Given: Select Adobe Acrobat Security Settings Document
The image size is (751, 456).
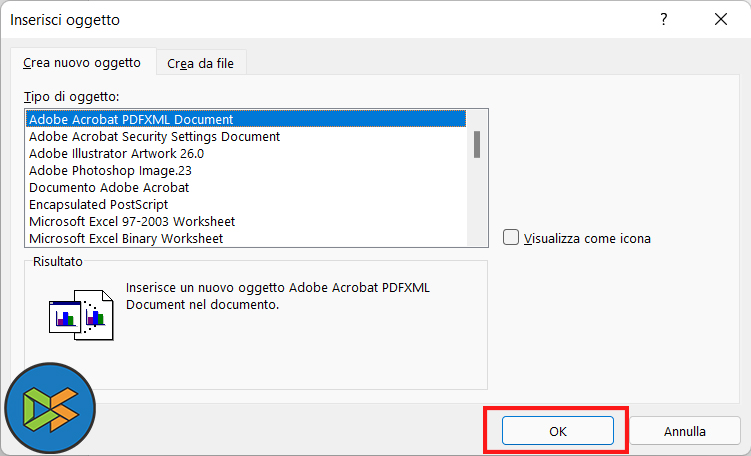Looking at the screenshot, I should pyautogui.click(x=154, y=136).
